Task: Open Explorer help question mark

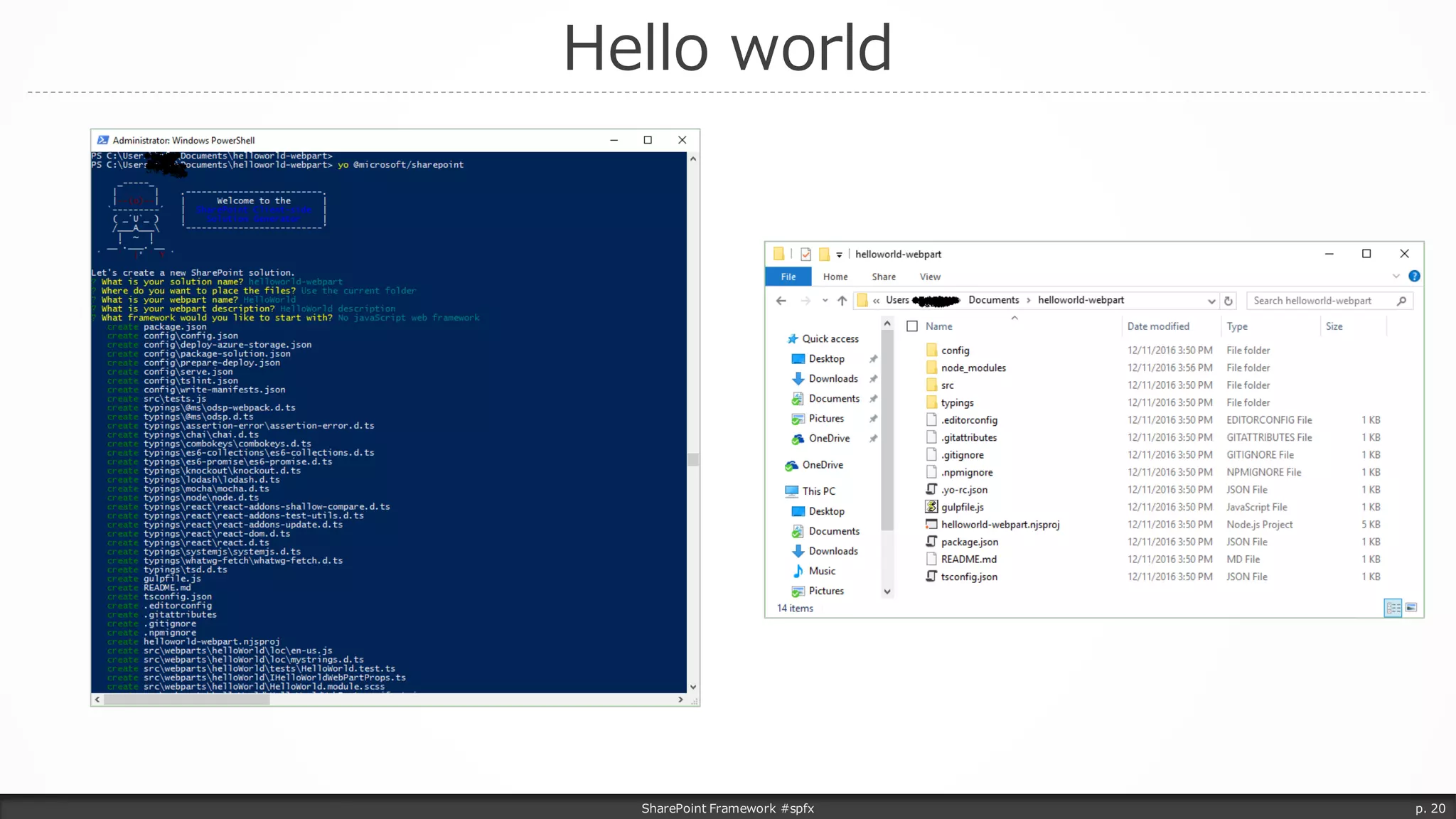Action: tap(1414, 276)
